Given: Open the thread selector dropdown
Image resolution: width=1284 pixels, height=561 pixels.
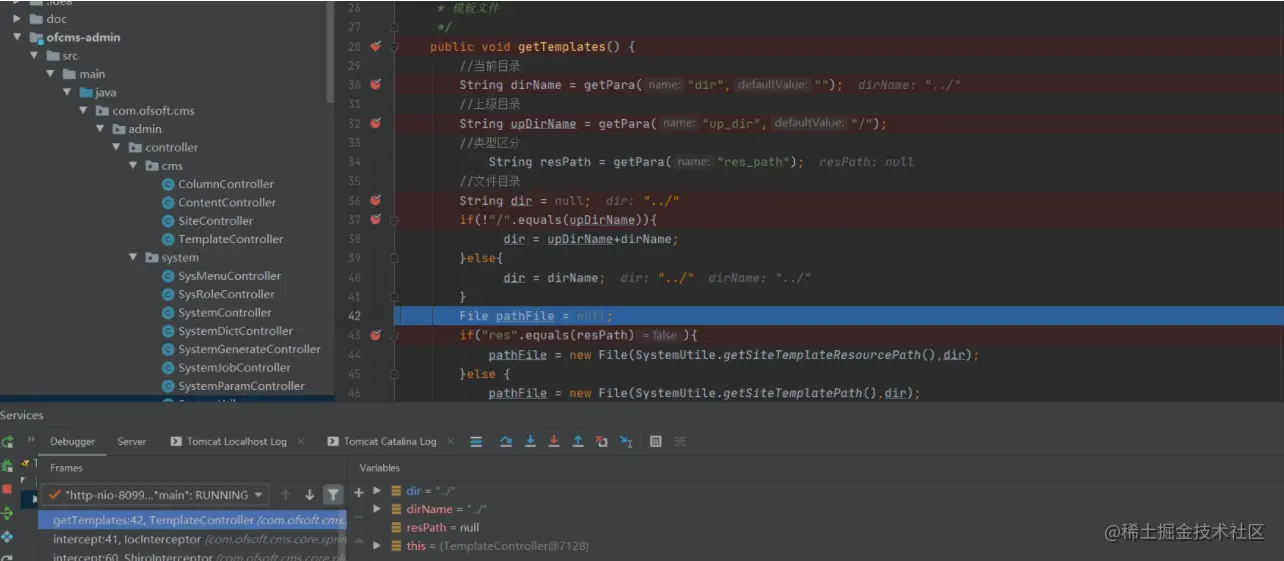Looking at the screenshot, I should (x=155, y=495).
